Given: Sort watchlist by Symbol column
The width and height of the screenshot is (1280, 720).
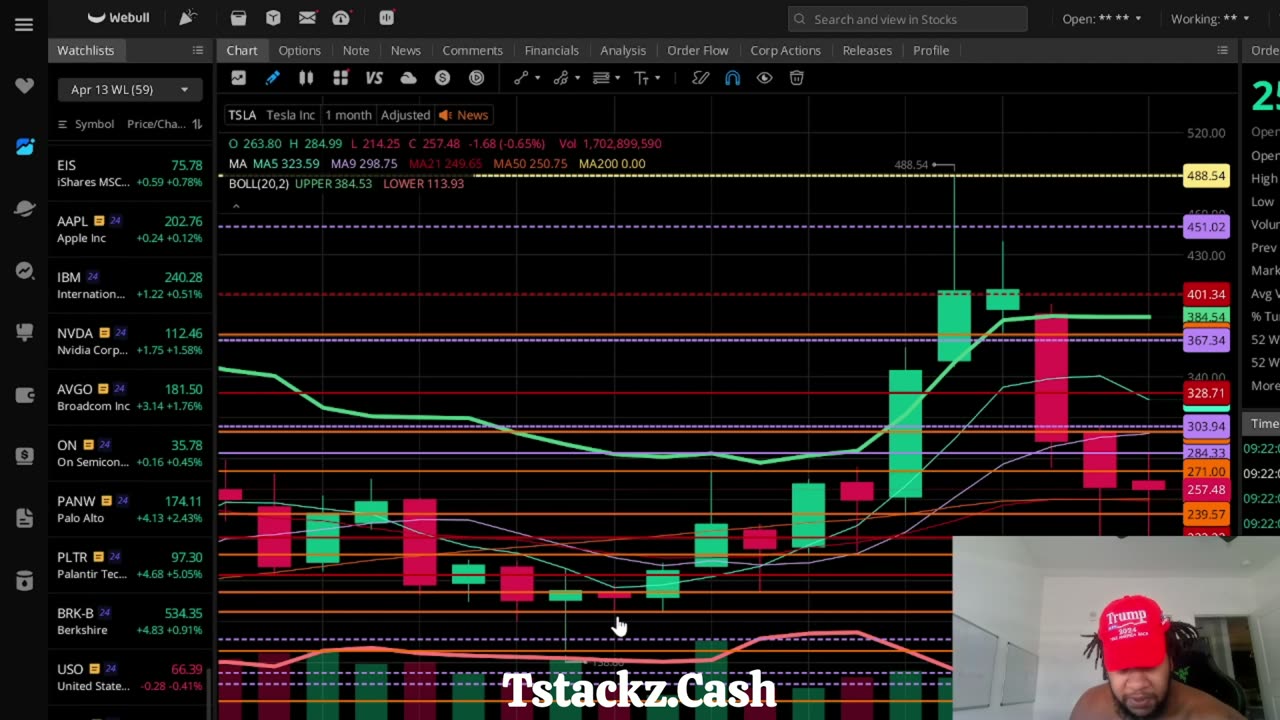Looking at the screenshot, I should click(94, 124).
